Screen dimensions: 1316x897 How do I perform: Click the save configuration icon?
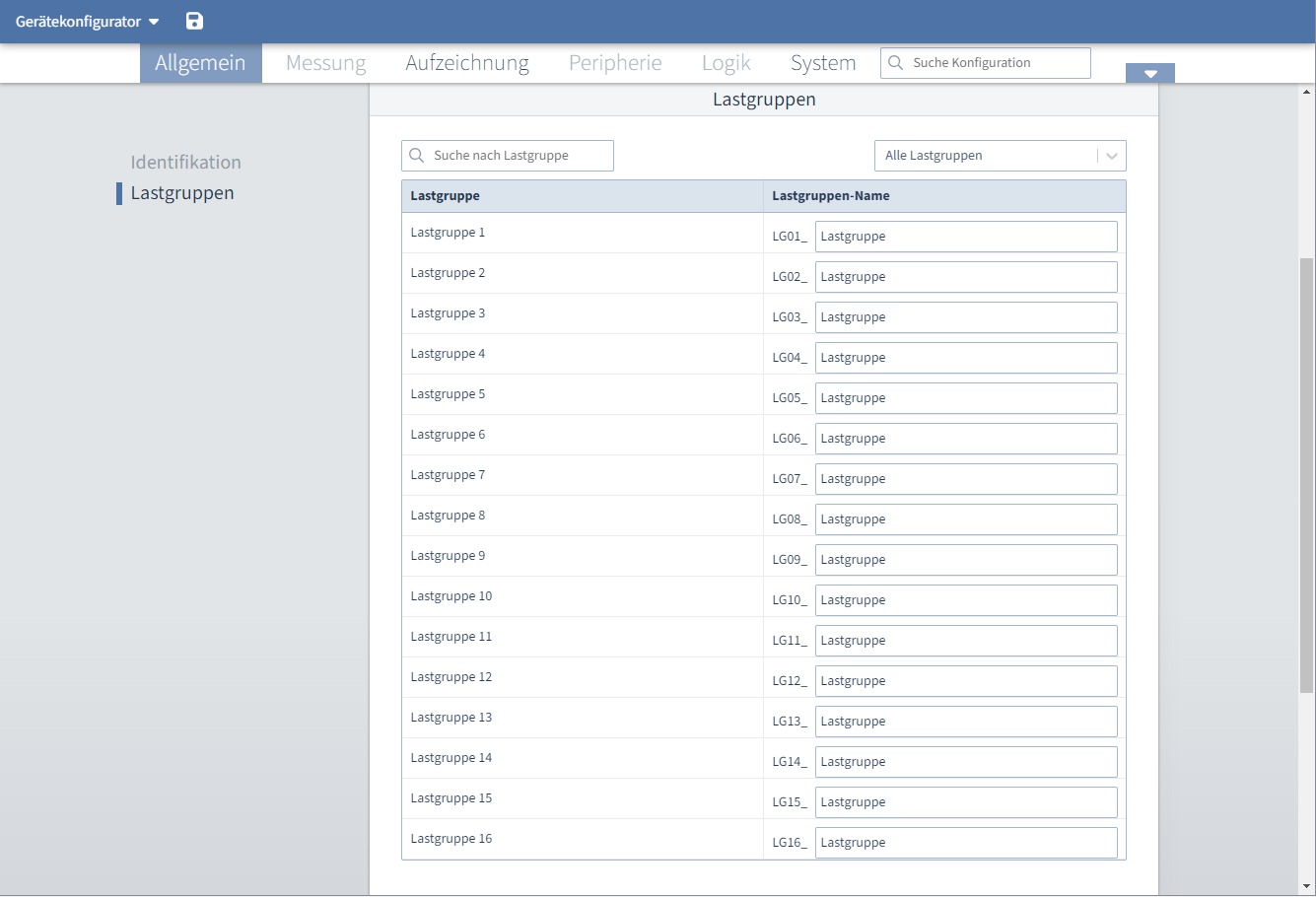point(193,21)
